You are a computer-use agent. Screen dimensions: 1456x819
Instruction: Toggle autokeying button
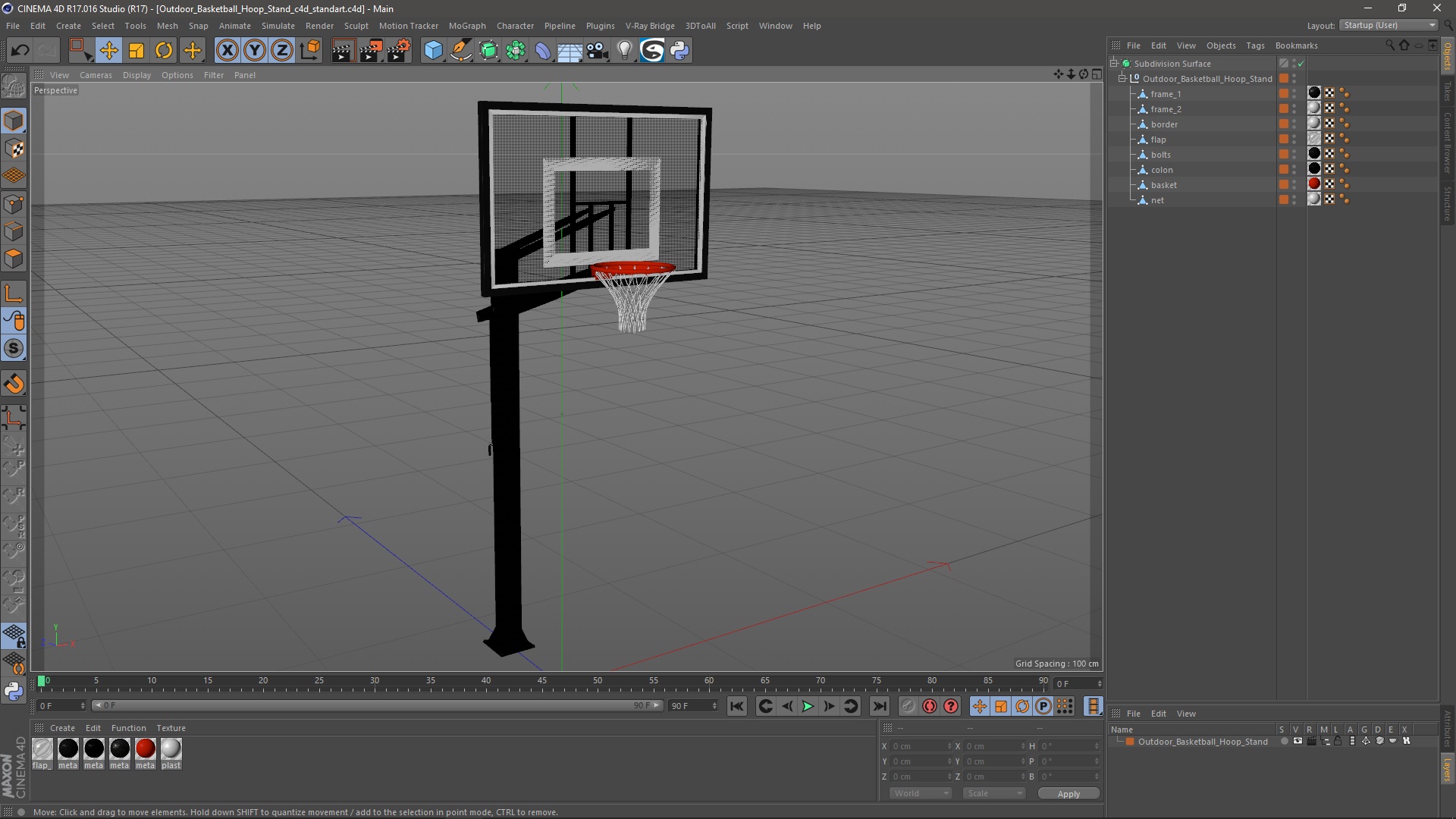coord(930,706)
